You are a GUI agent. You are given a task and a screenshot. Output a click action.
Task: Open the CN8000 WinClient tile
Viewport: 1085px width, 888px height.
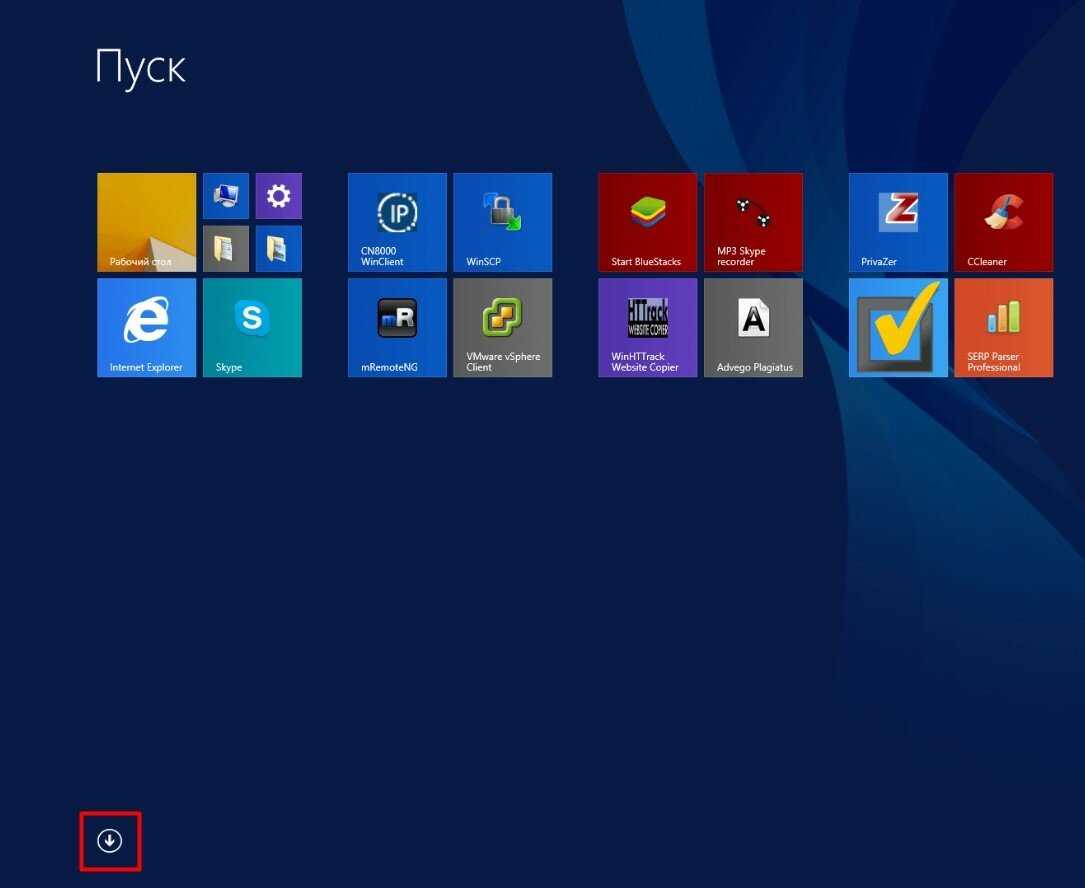pyautogui.click(x=397, y=222)
